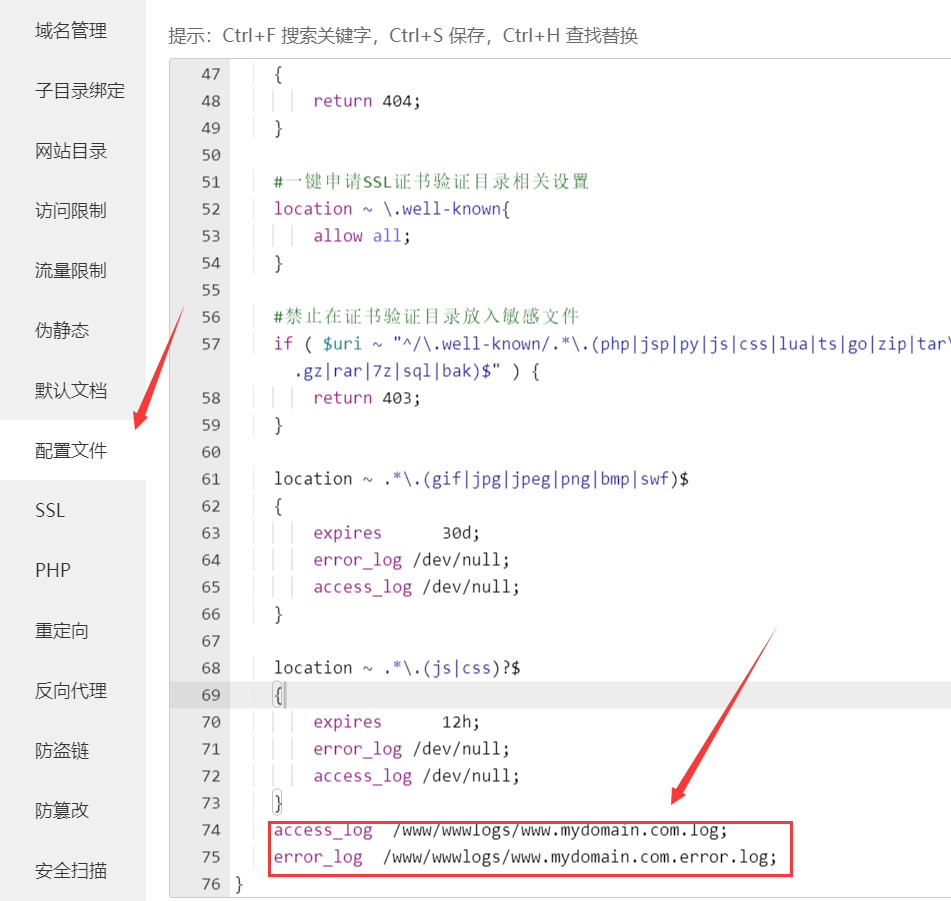The image size is (951, 901).
Task: Click line number 52 in gutter
Action: click(x=210, y=209)
